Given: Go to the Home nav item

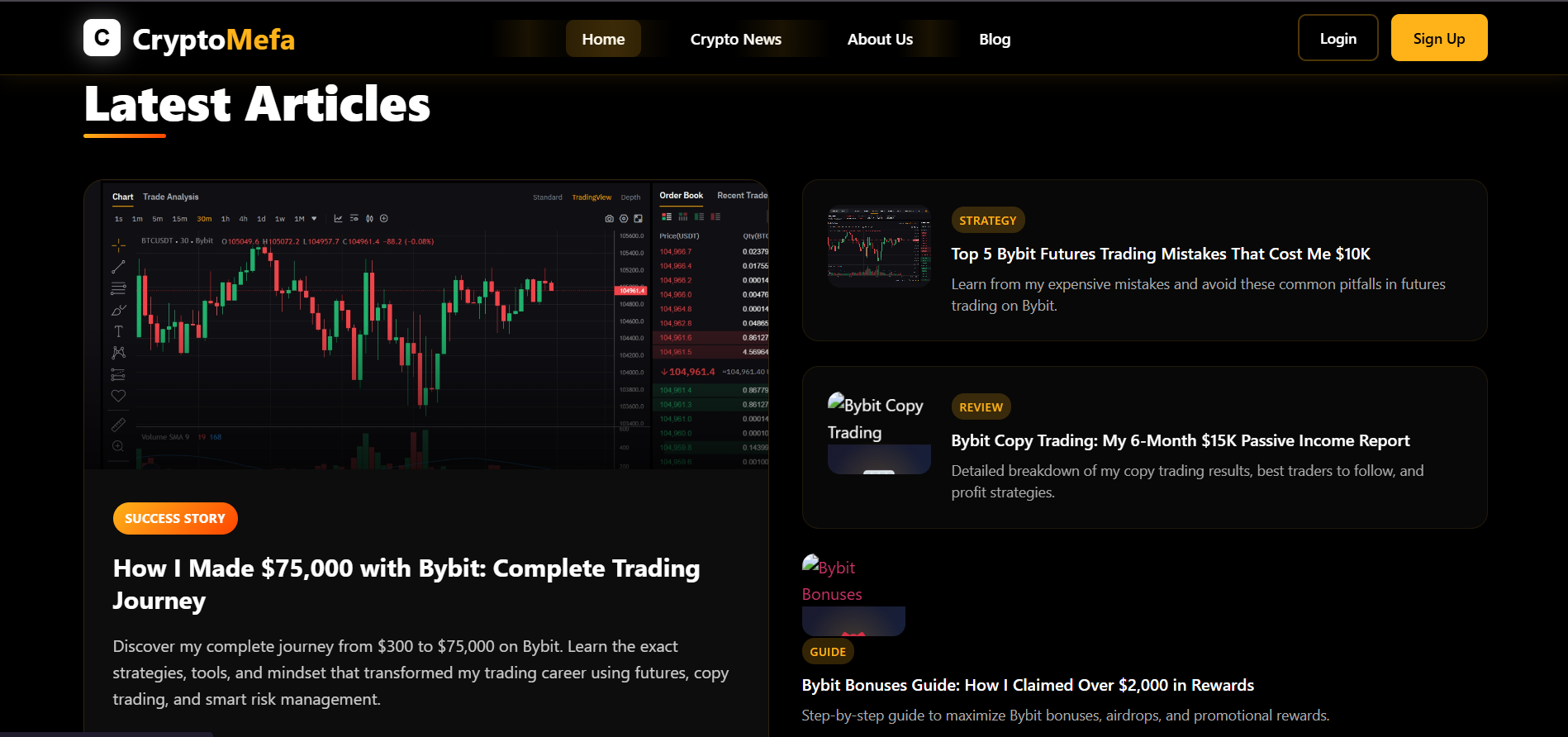Looking at the screenshot, I should point(603,39).
